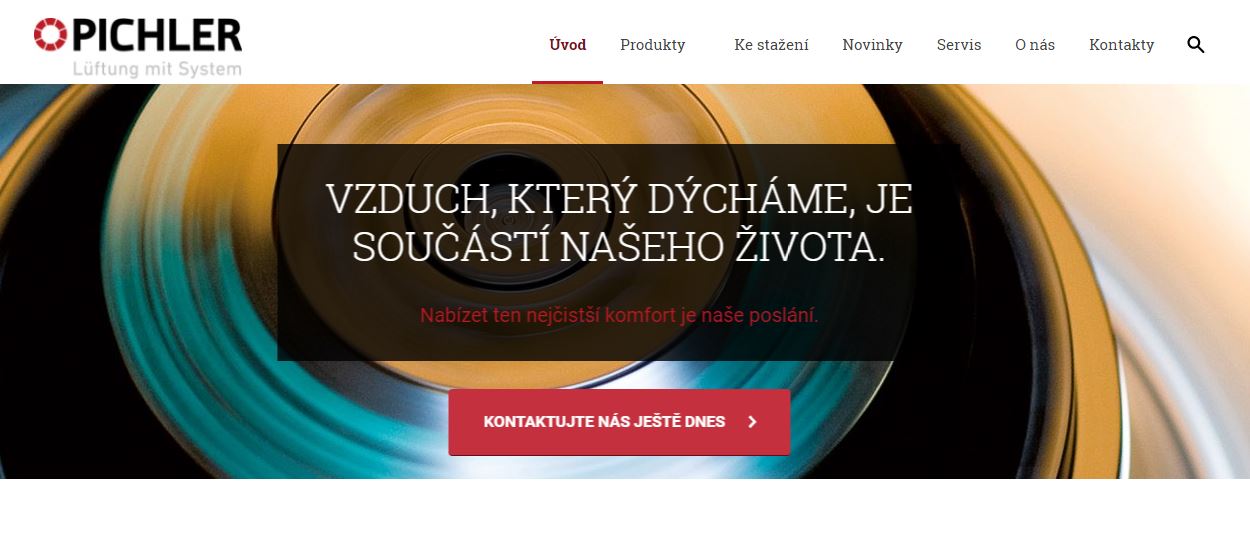Select the Úvod menu item
This screenshot has width=1250, height=533.
[568, 45]
